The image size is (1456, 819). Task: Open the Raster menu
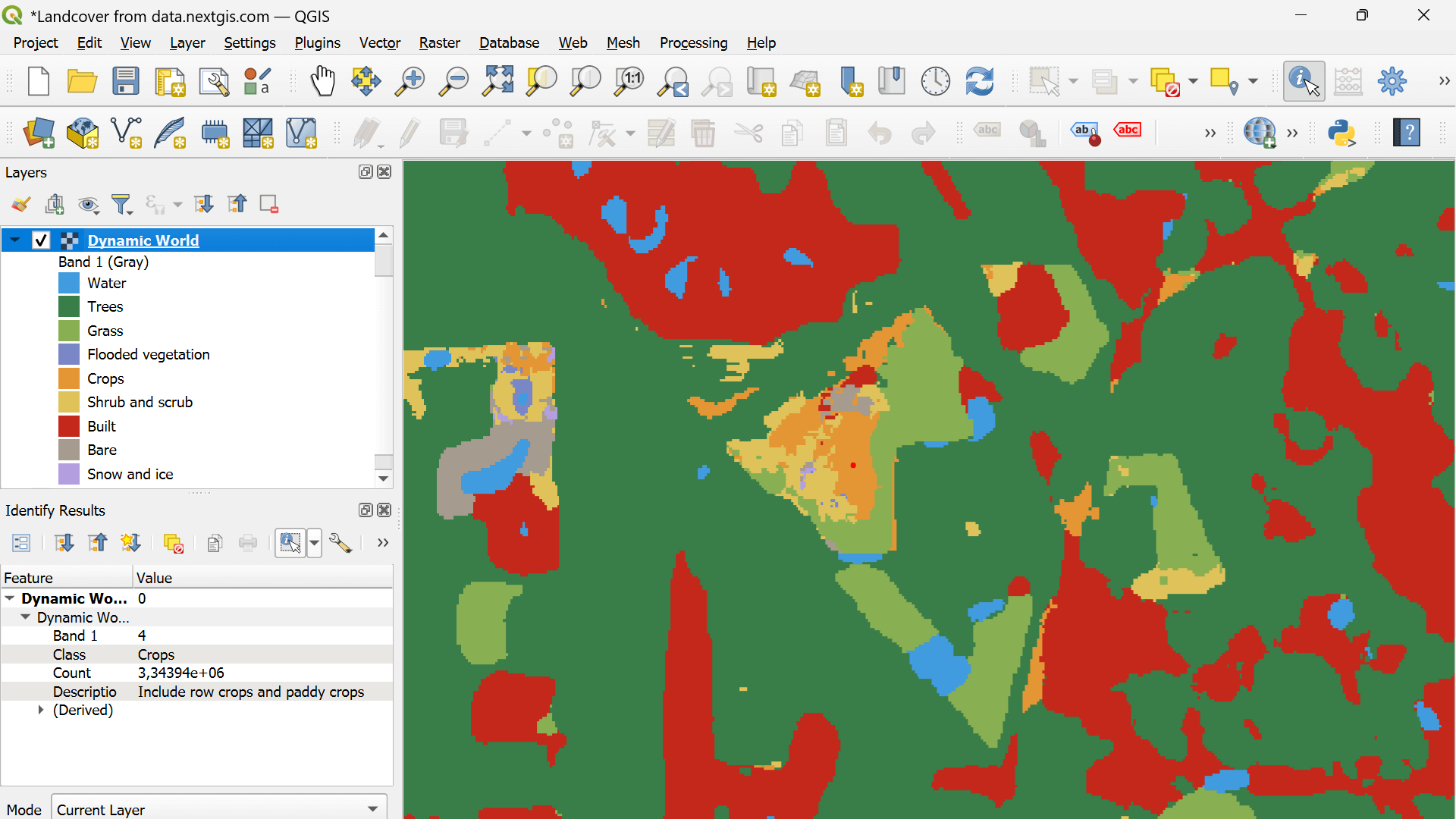tap(440, 42)
